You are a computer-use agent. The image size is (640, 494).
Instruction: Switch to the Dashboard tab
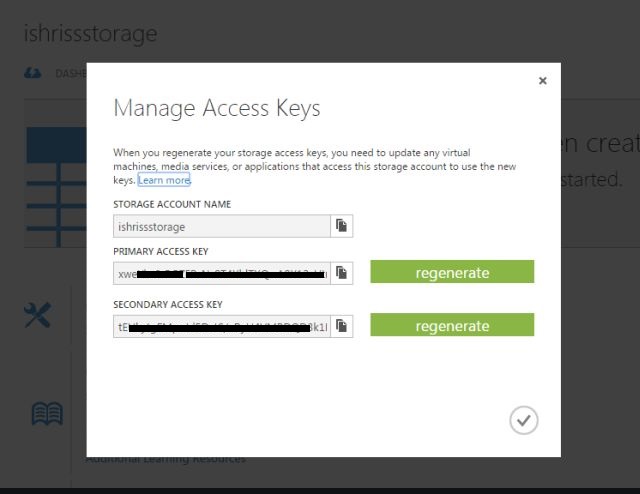coord(70,73)
